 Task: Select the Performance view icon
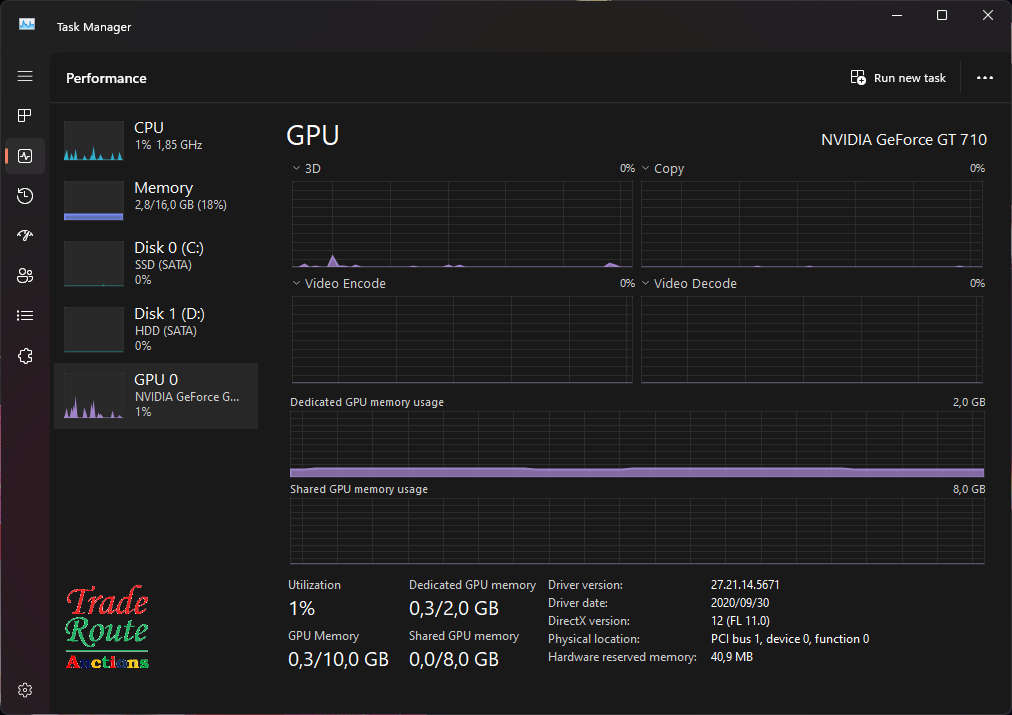[25, 155]
